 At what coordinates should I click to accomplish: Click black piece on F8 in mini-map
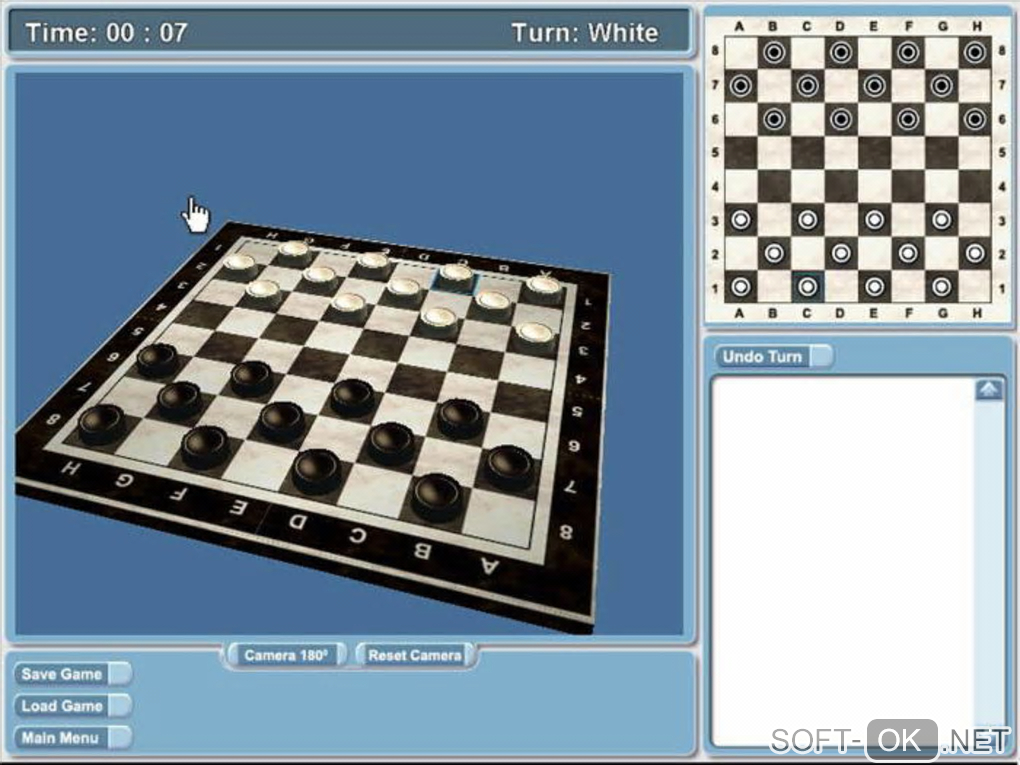point(908,52)
